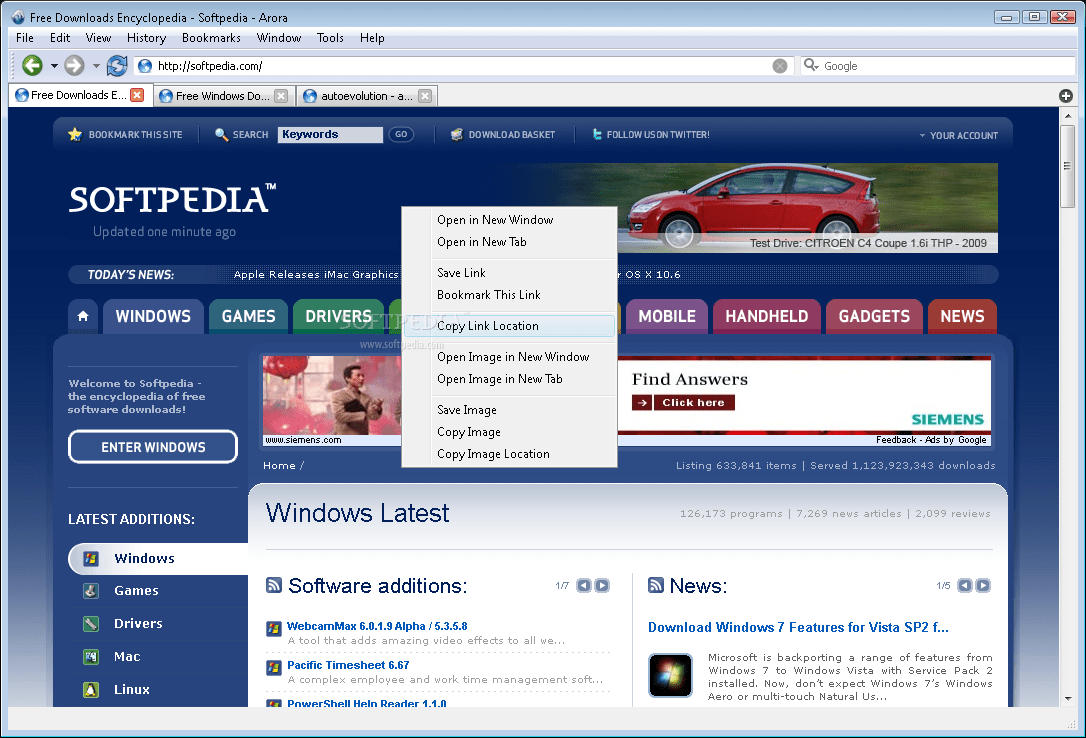Click the Drivers icon in sidebar
This screenshot has width=1086, height=738.
click(x=91, y=624)
